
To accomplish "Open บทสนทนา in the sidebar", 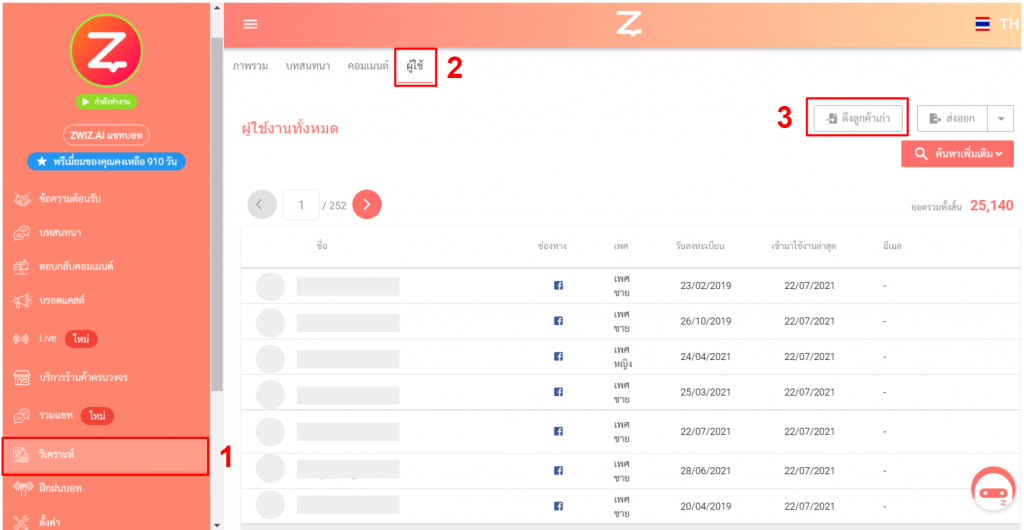I will [x=104, y=232].
